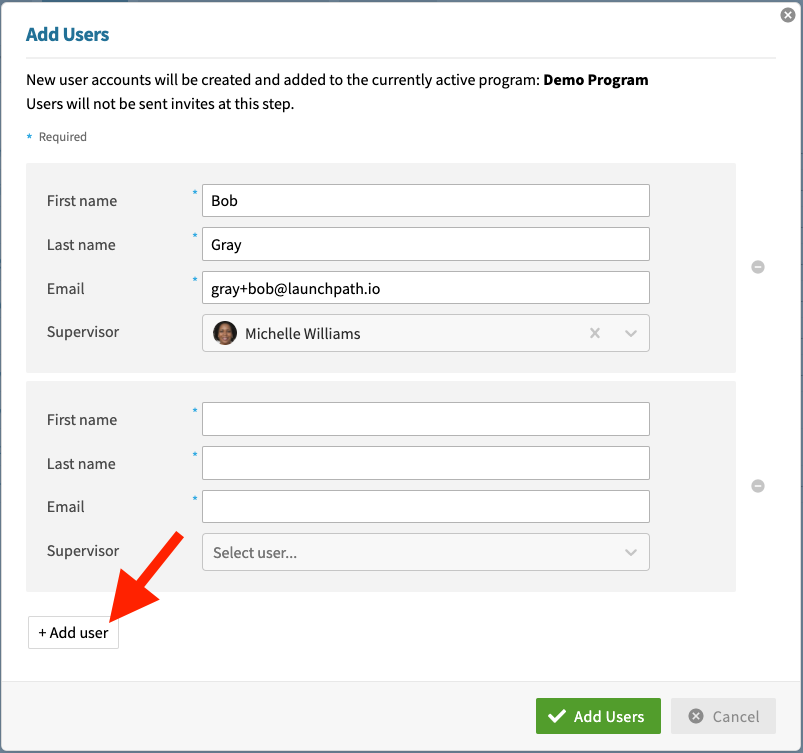
Task: Focus the First name field containing Bob
Action: 425,200
